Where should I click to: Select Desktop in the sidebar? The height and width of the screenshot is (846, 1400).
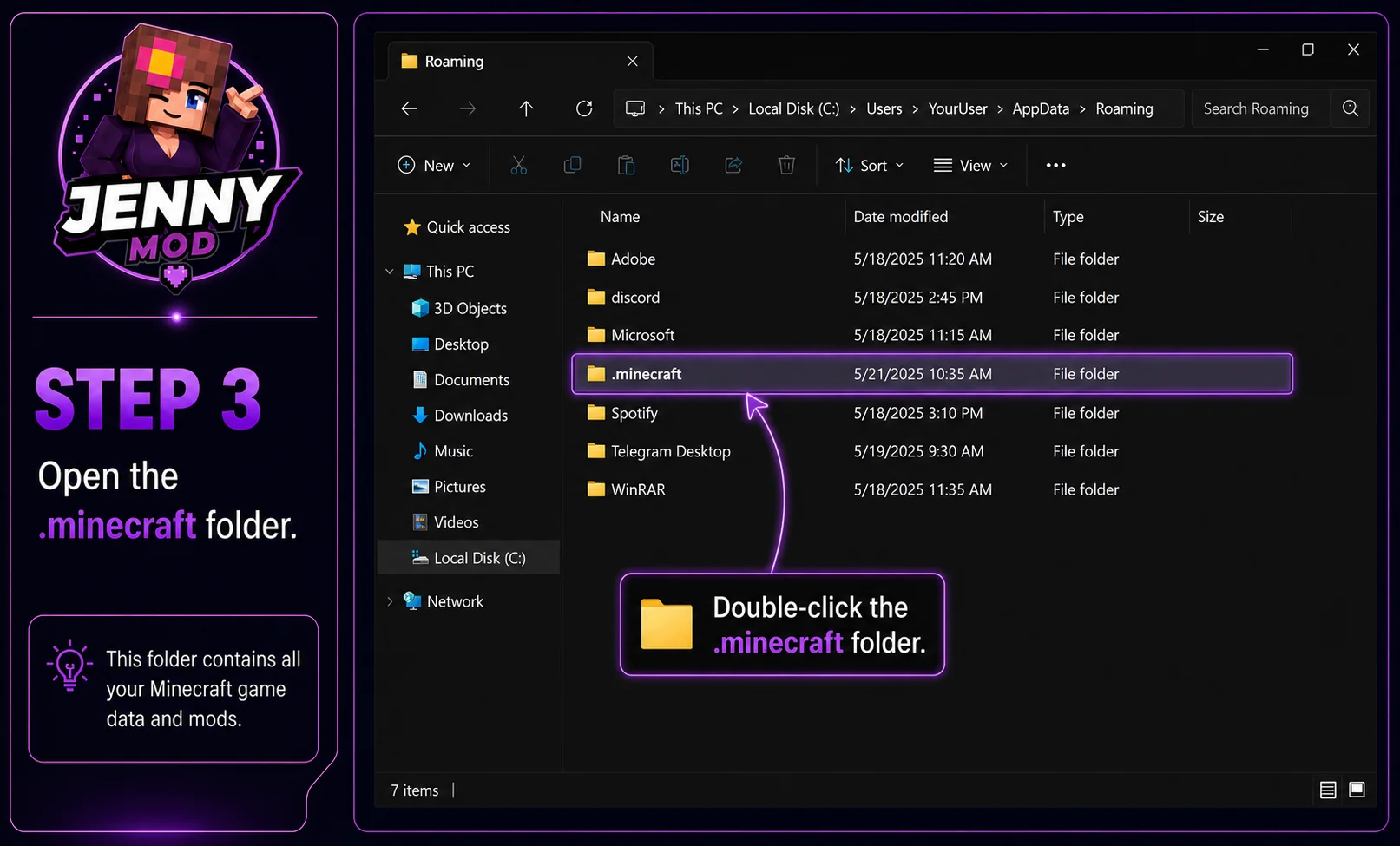point(450,344)
